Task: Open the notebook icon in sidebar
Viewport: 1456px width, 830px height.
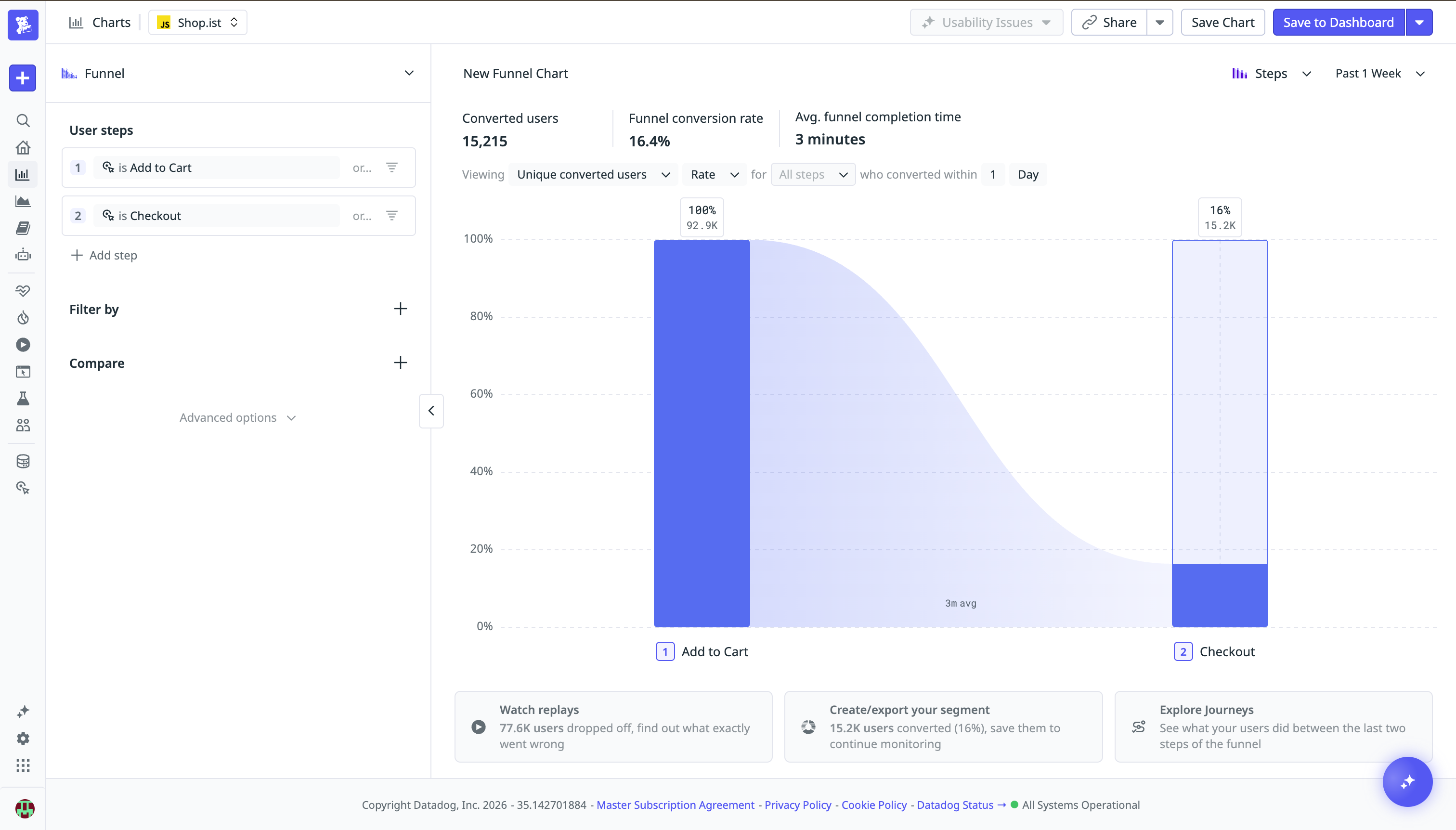Action: tap(23, 228)
